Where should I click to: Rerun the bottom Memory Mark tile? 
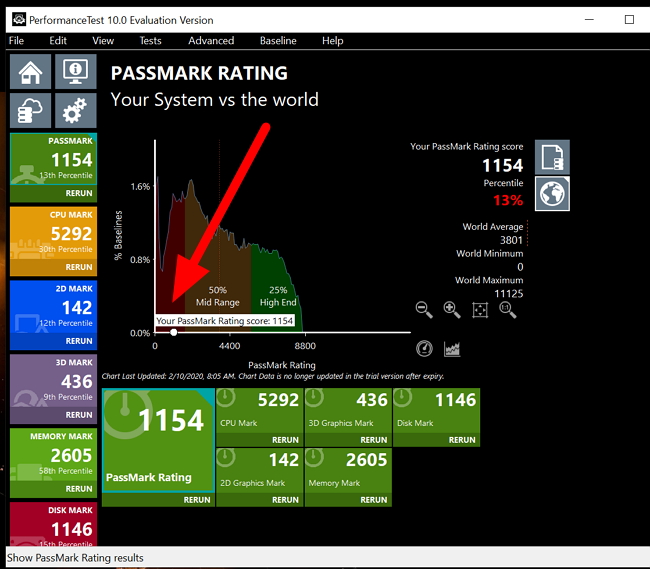point(374,500)
